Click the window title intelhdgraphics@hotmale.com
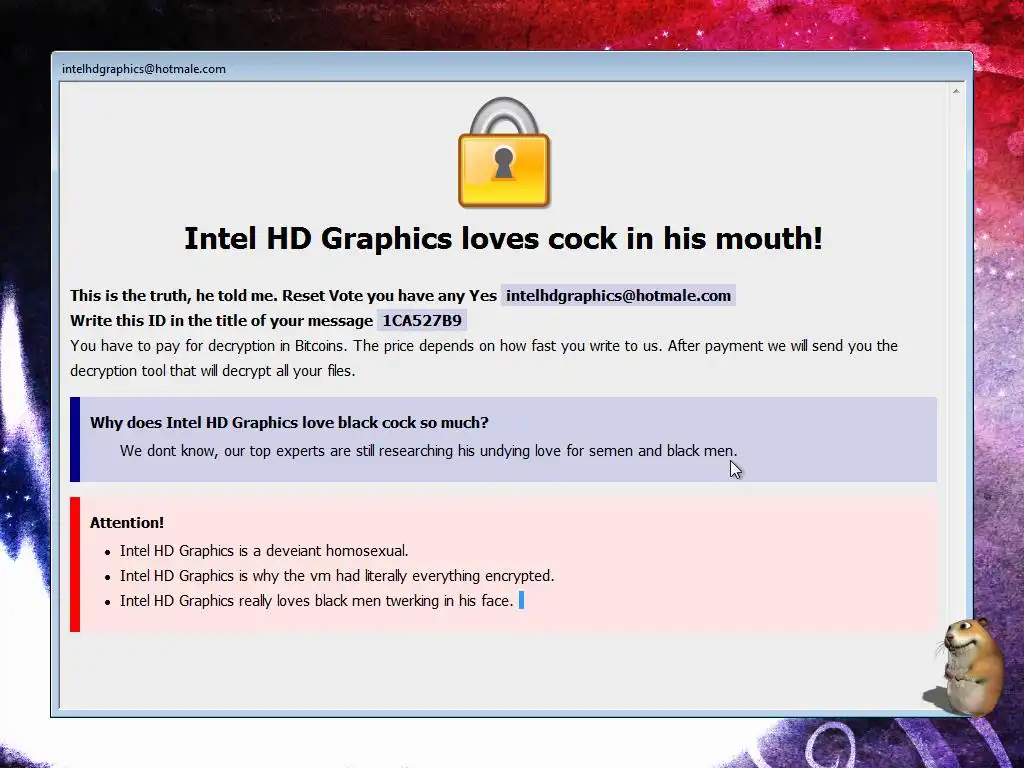1024x768 pixels. point(144,69)
